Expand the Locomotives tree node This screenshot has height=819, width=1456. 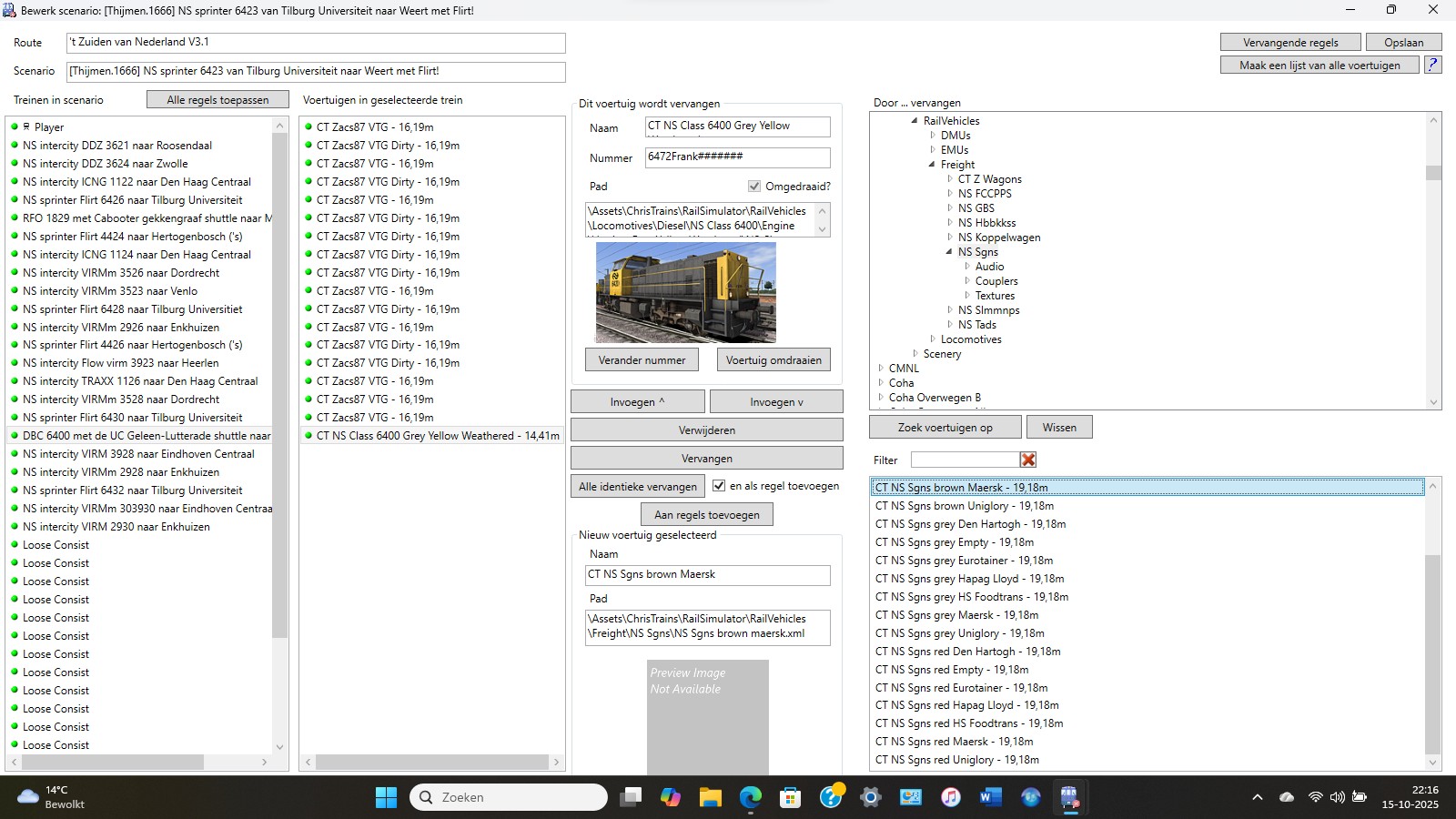(x=932, y=339)
